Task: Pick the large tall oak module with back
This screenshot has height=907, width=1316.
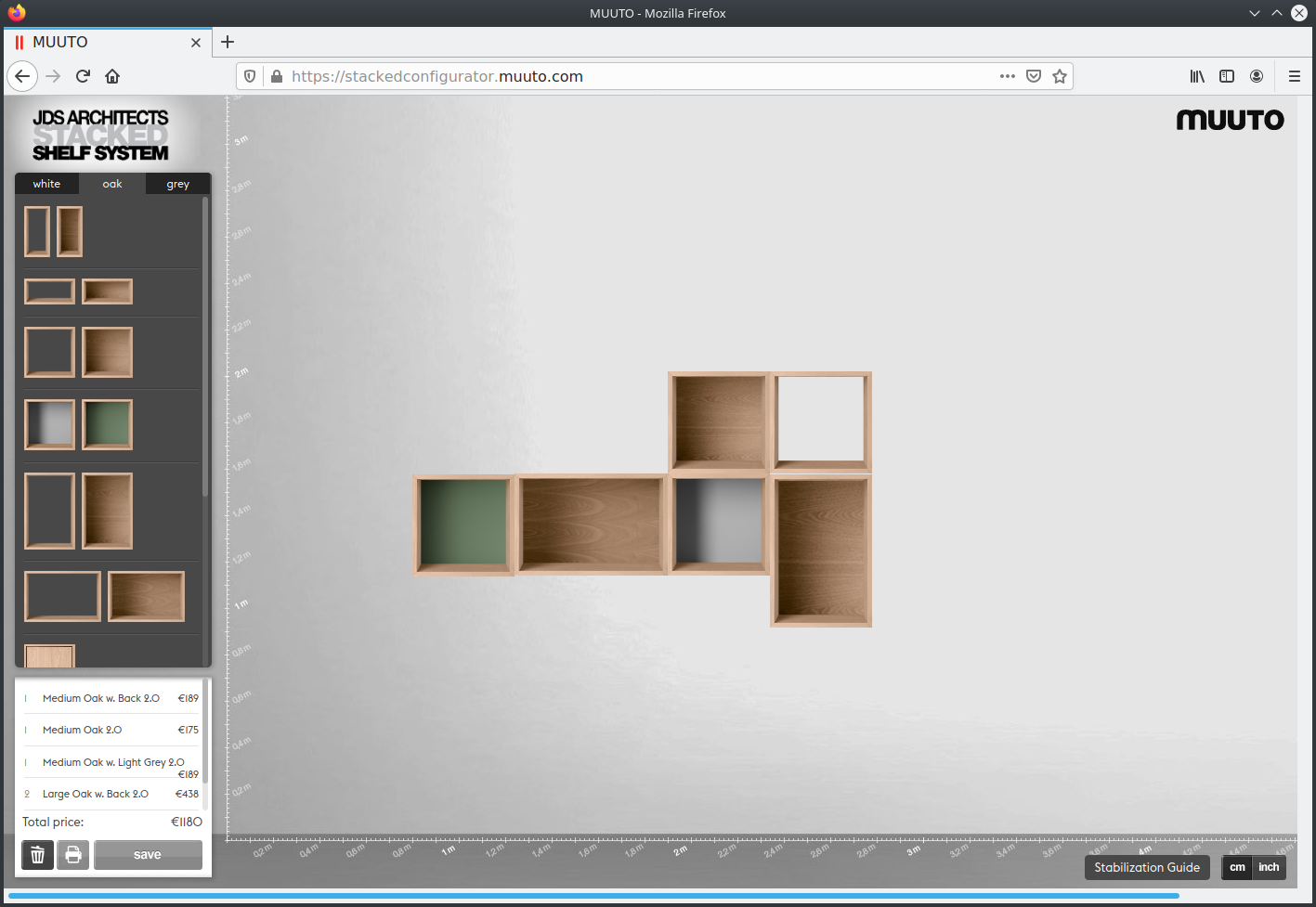Action: [107, 511]
